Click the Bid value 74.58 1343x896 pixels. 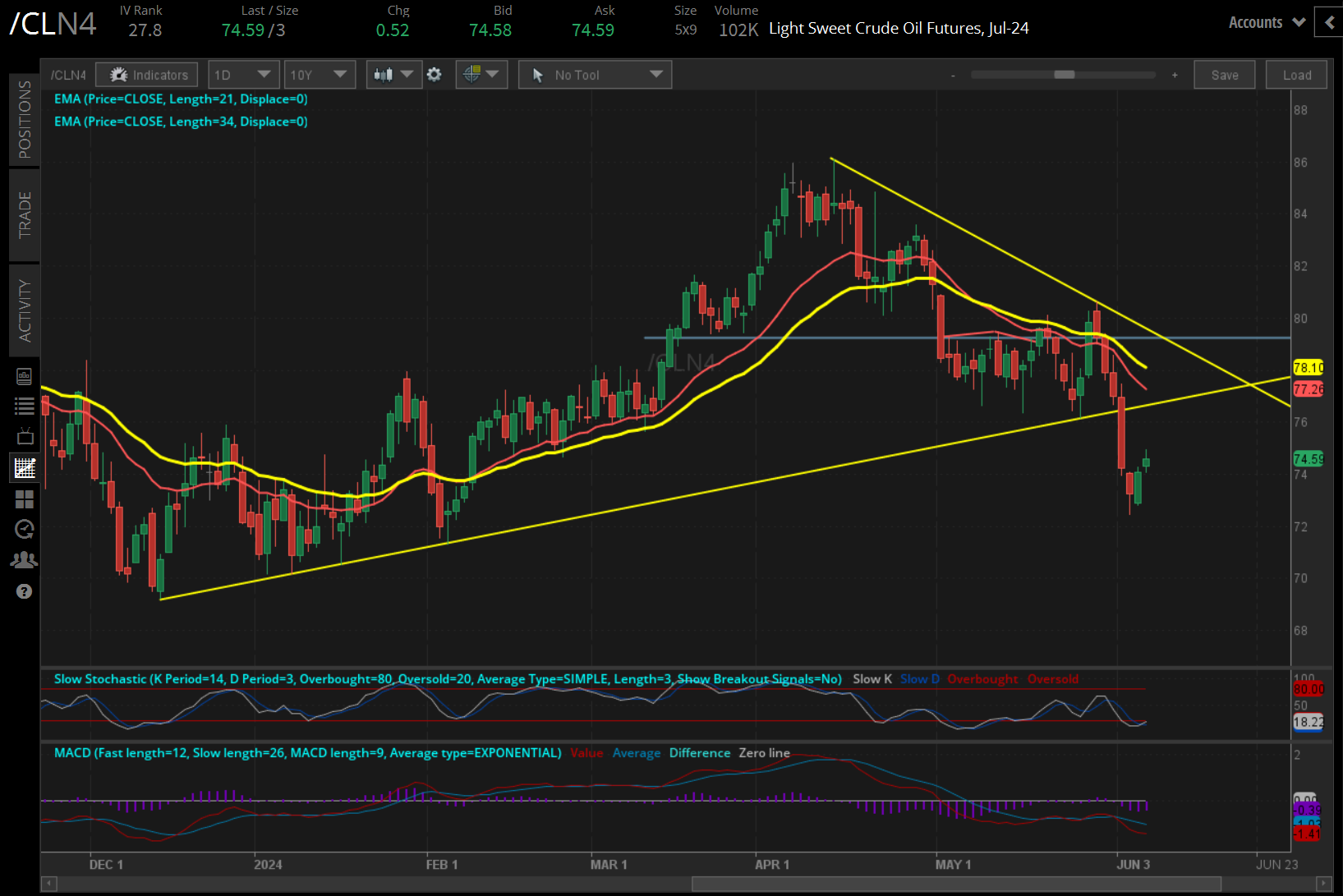click(490, 30)
